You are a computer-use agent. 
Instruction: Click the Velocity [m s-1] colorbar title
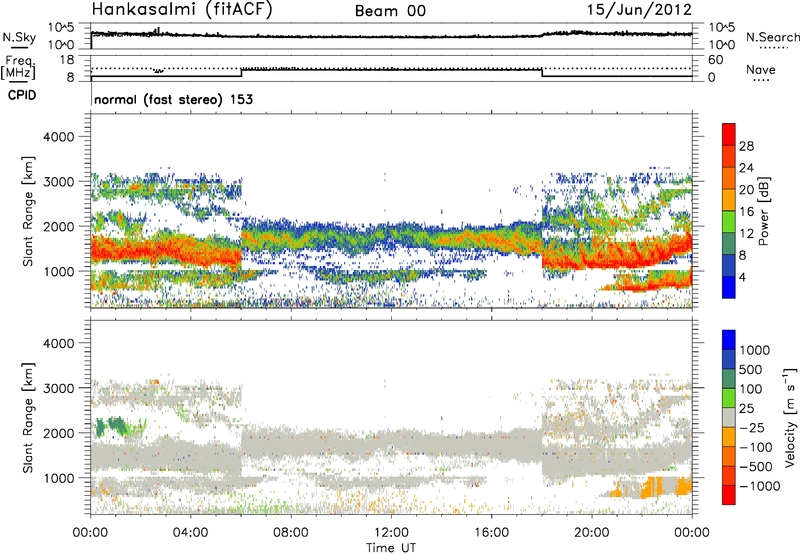[790, 417]
